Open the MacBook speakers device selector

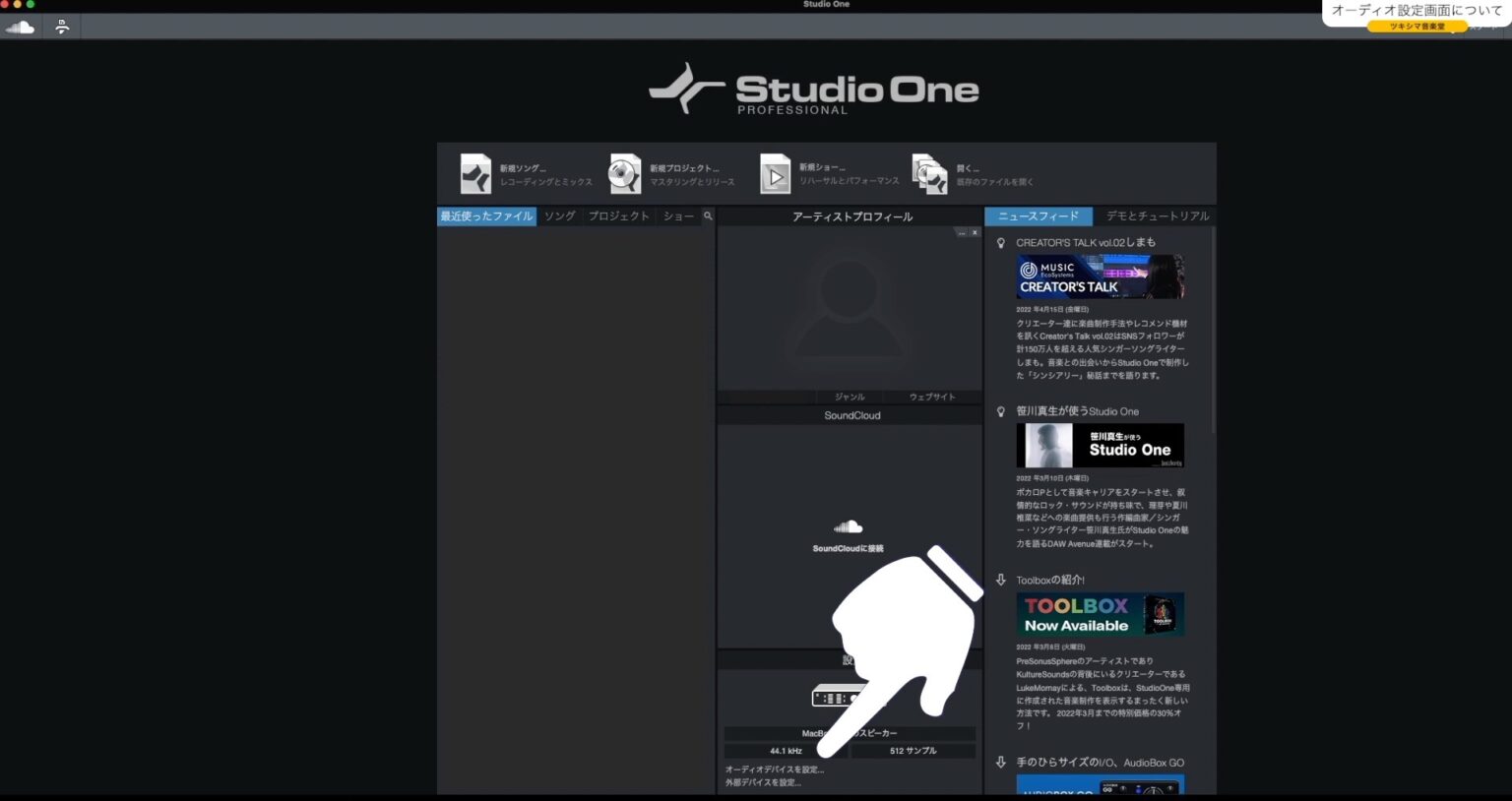click(x=850, y=733)
